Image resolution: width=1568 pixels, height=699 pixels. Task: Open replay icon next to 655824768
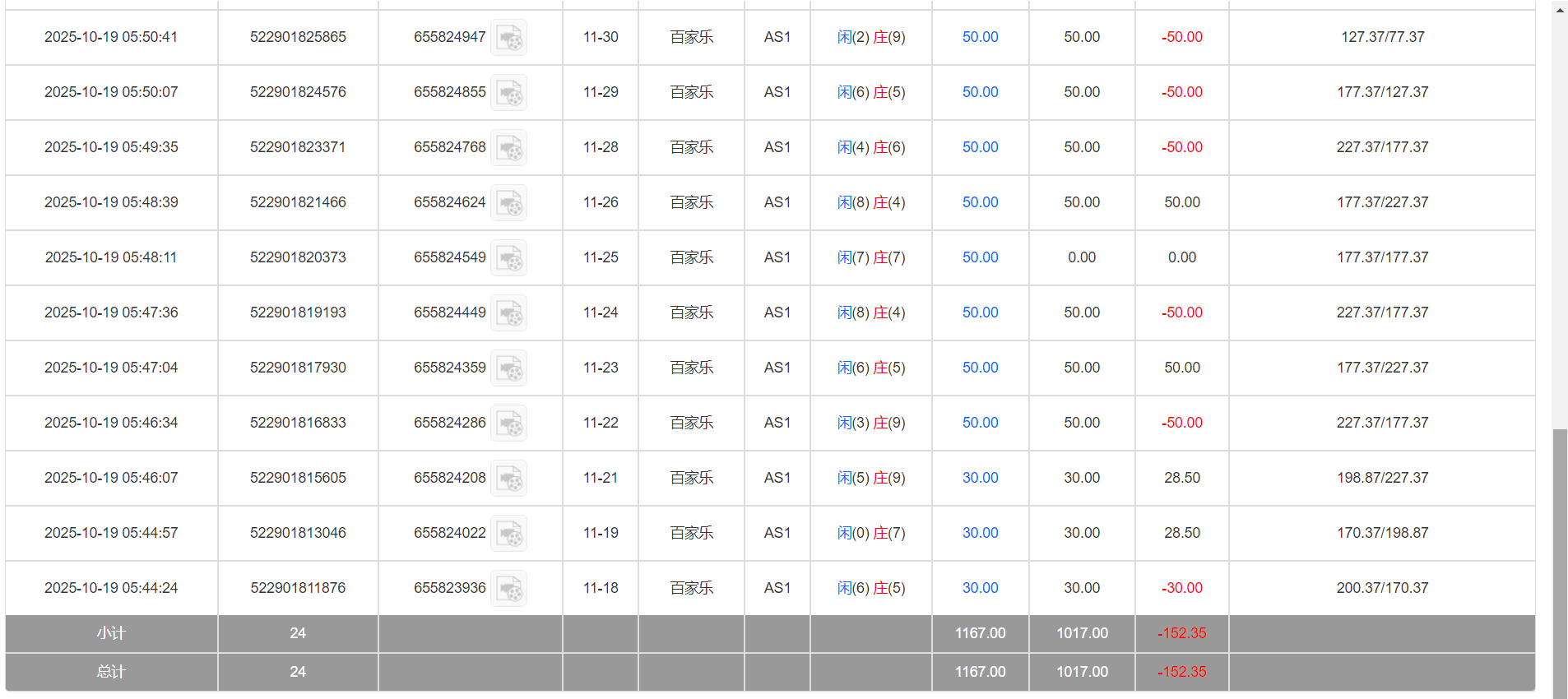[508, 148]
